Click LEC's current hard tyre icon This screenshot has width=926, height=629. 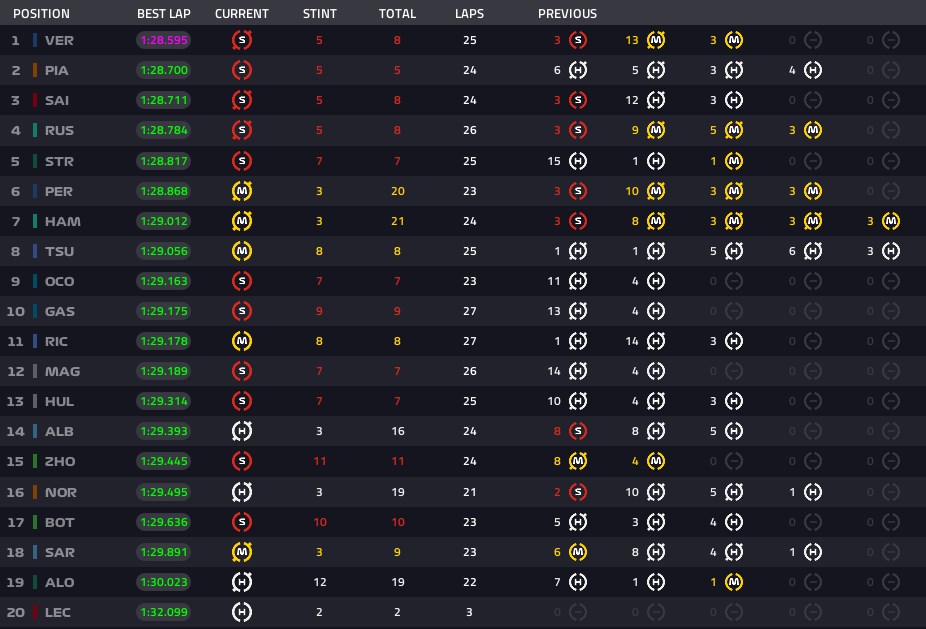tap(242, 612)
